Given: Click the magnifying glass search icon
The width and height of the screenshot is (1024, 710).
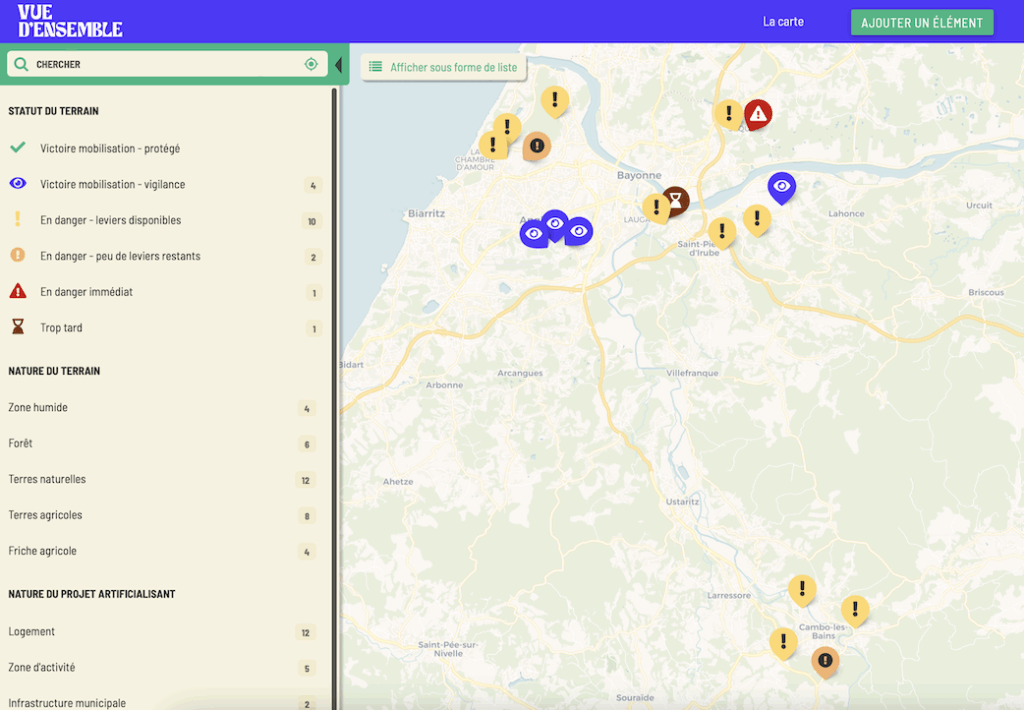Looking at the screenshot, I should (x=21, y=64).
